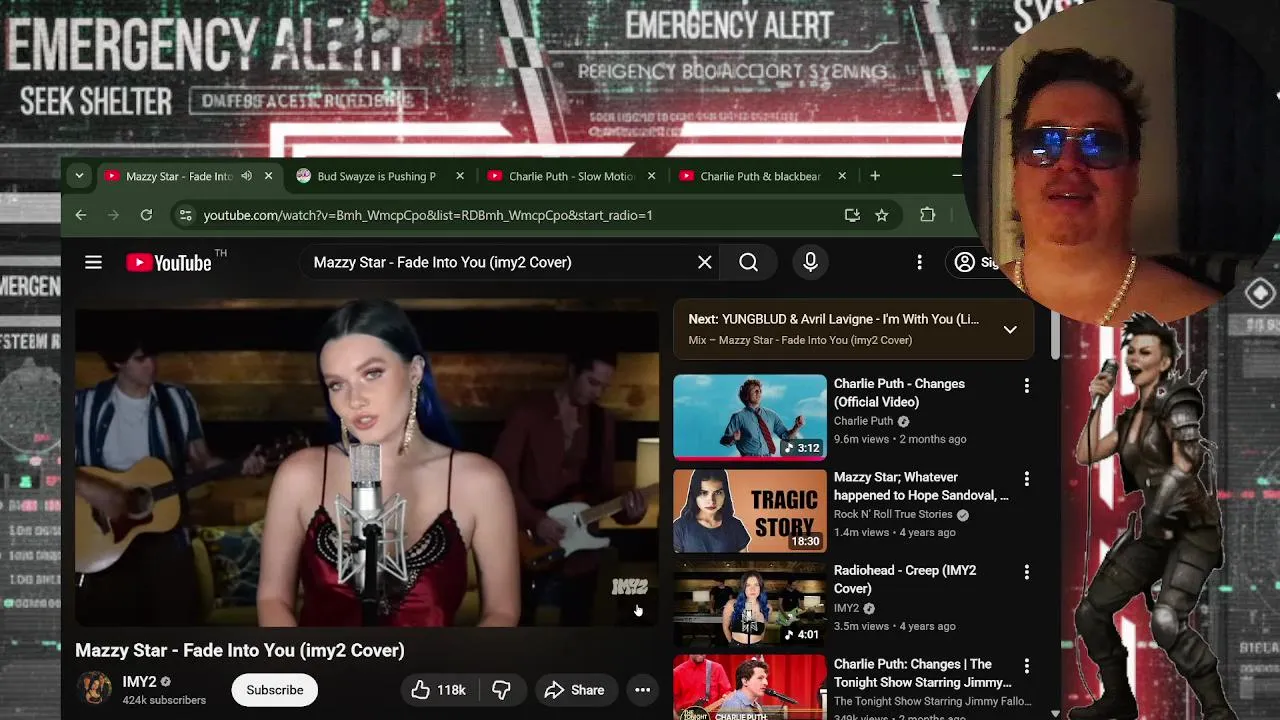Open a new browser tab
The width and height of the screenshot is (1280, 720).
tap(875, 176)
